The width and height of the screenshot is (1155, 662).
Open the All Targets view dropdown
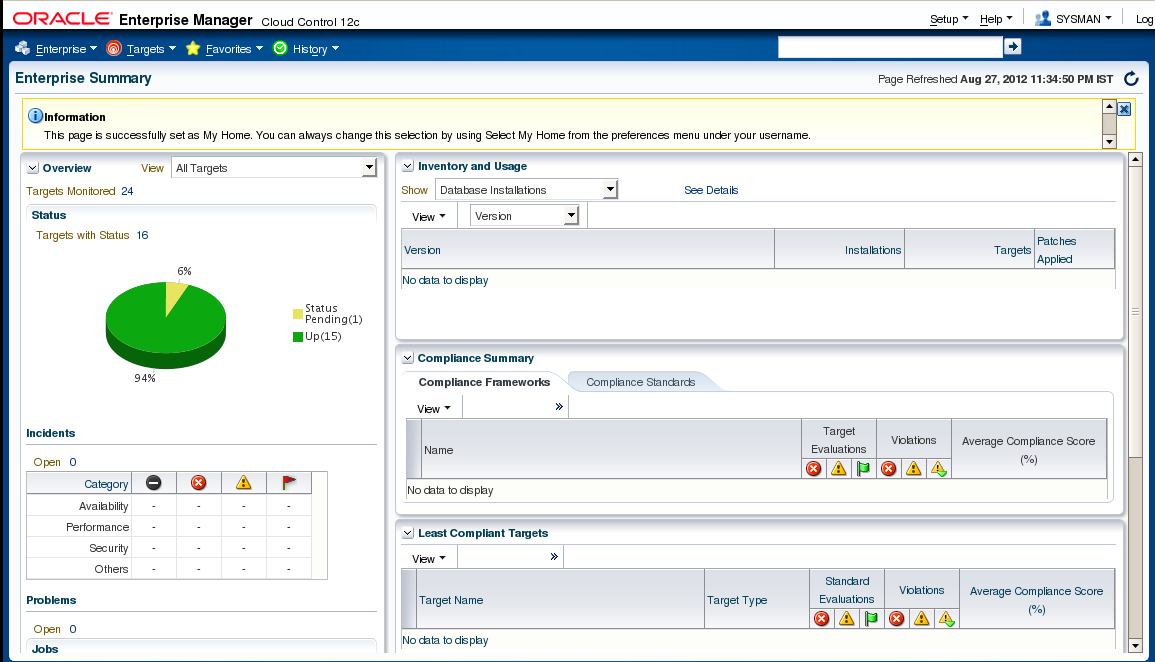pyautogui.click(x=368, y=168)
